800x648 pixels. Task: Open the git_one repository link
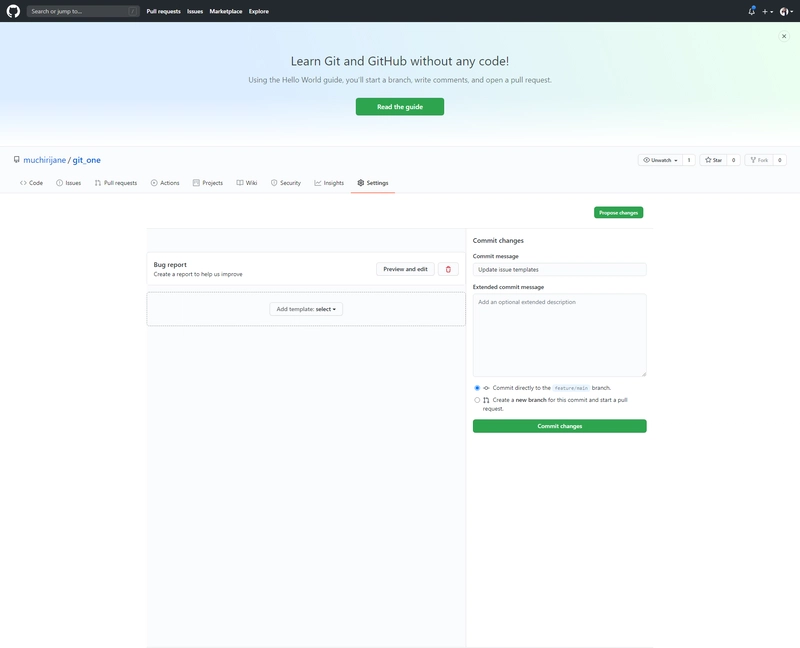pyautogui.click(x=87, y=160)
